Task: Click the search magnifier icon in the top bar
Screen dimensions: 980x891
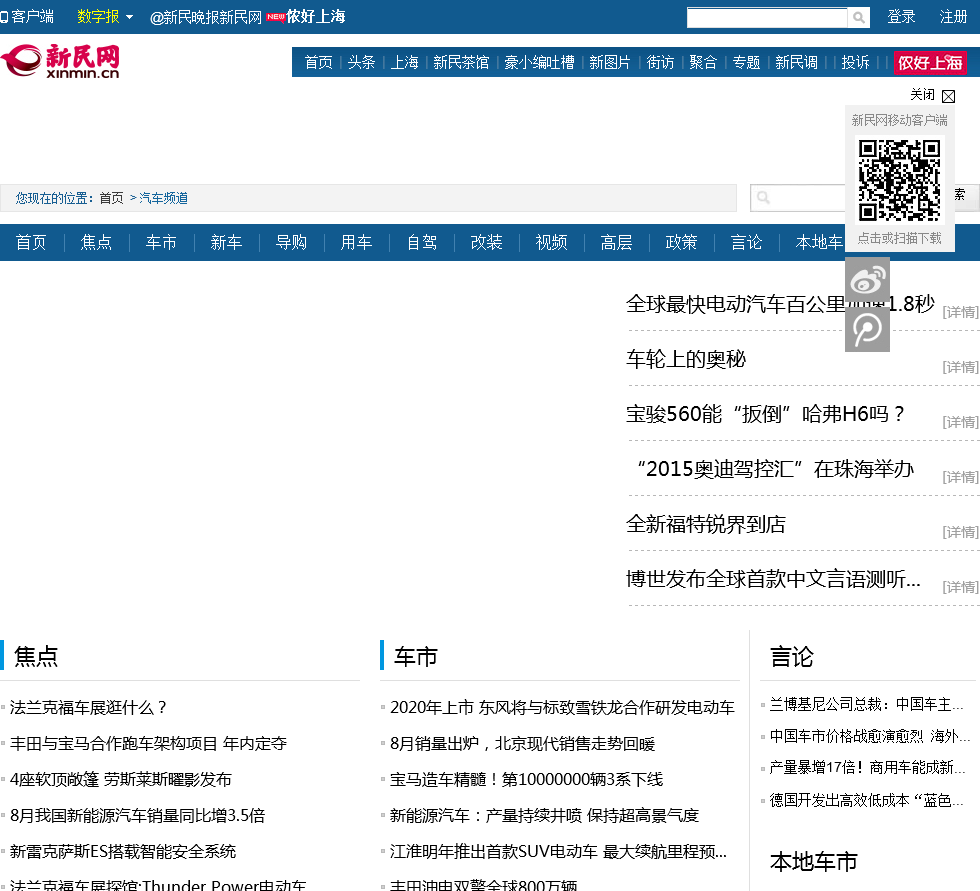Action: (859, 17)
